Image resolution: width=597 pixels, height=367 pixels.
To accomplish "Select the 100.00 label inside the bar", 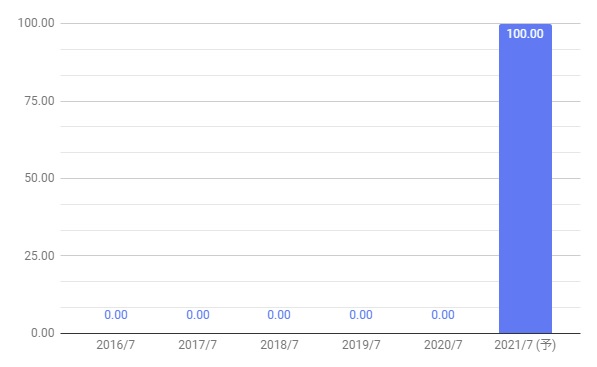I will (x=525, y=34).
